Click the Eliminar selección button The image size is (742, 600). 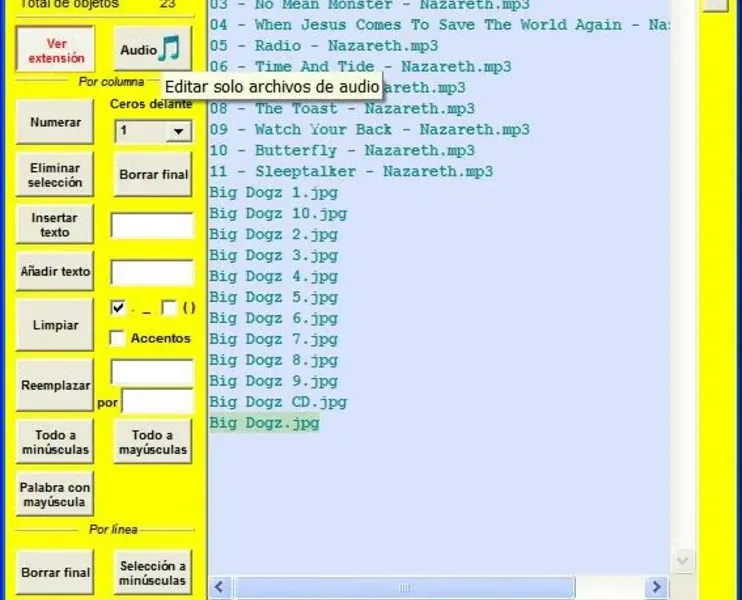[55, 175]
